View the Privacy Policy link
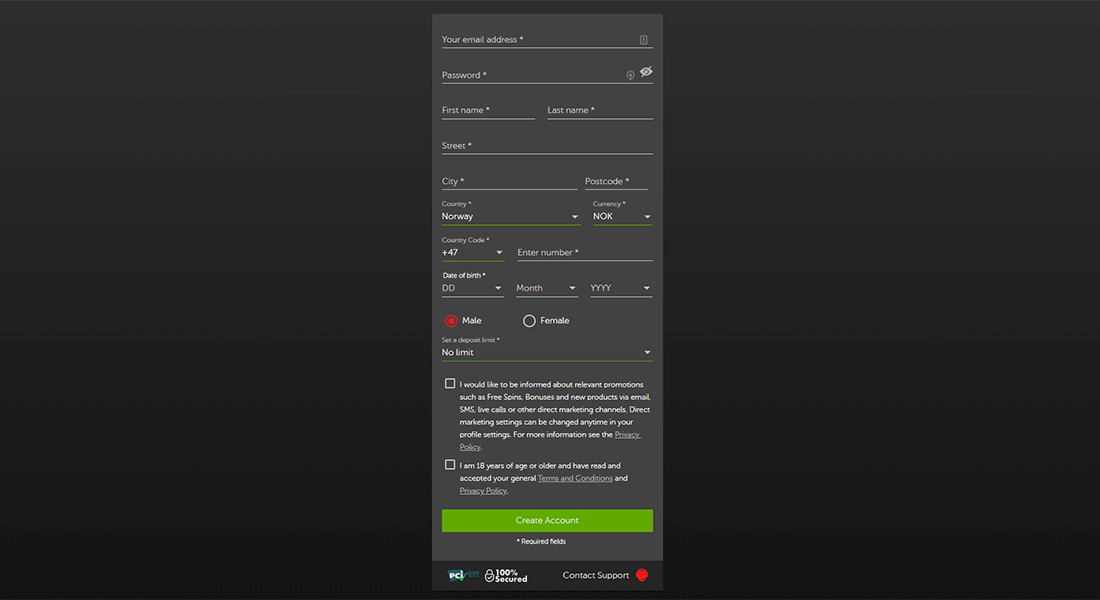The width and height of the screenshot is (1100, 600). (x=483, y=490)
